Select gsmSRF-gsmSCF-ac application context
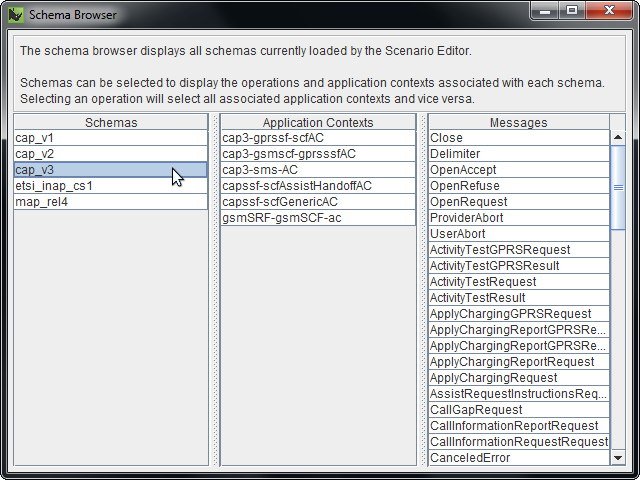Viewport: 640px width, 480px height. point(318,218)
